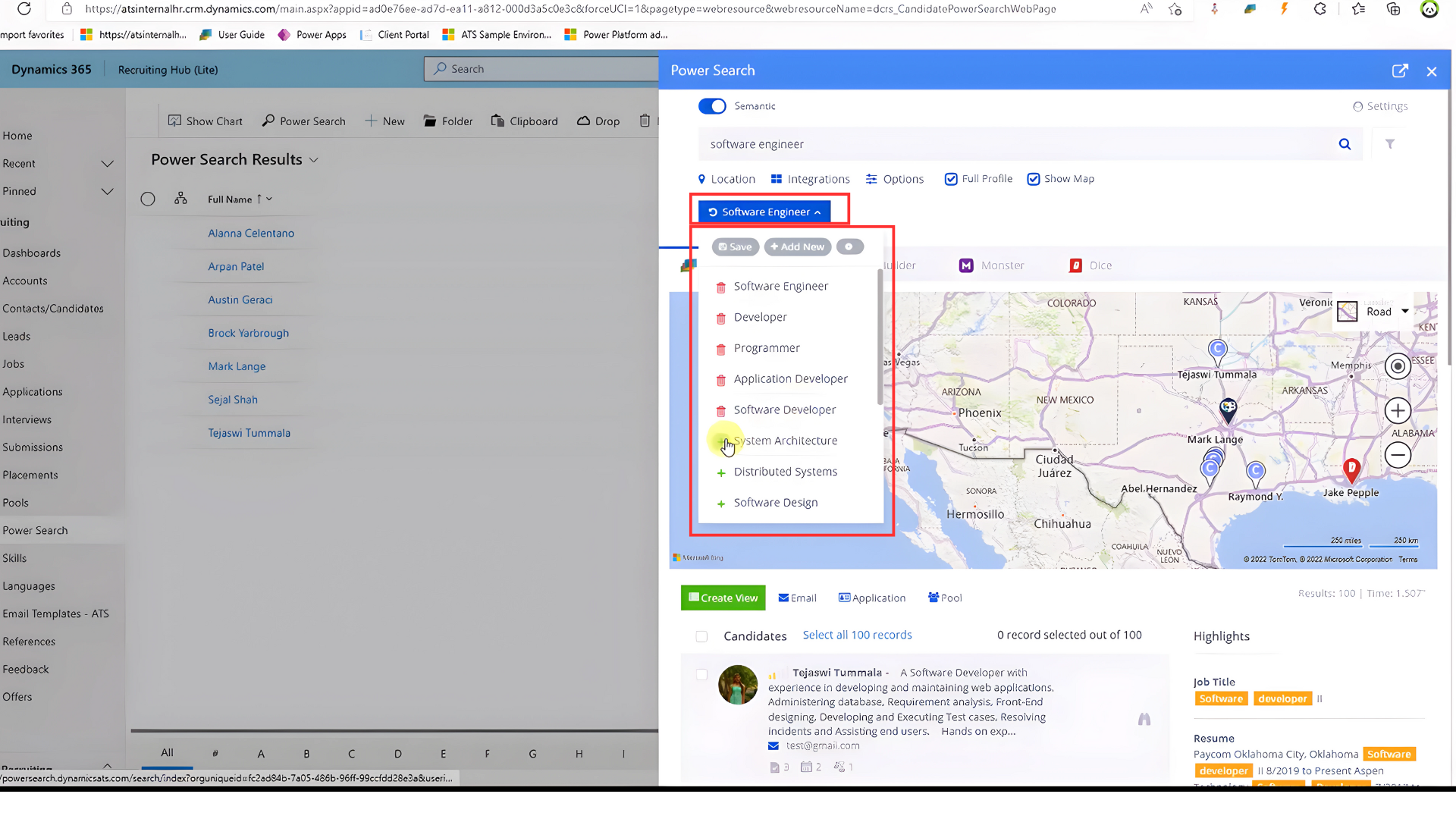1456x819 pixels.
Task: Open the Clipboard command
Action: point(525,121)
